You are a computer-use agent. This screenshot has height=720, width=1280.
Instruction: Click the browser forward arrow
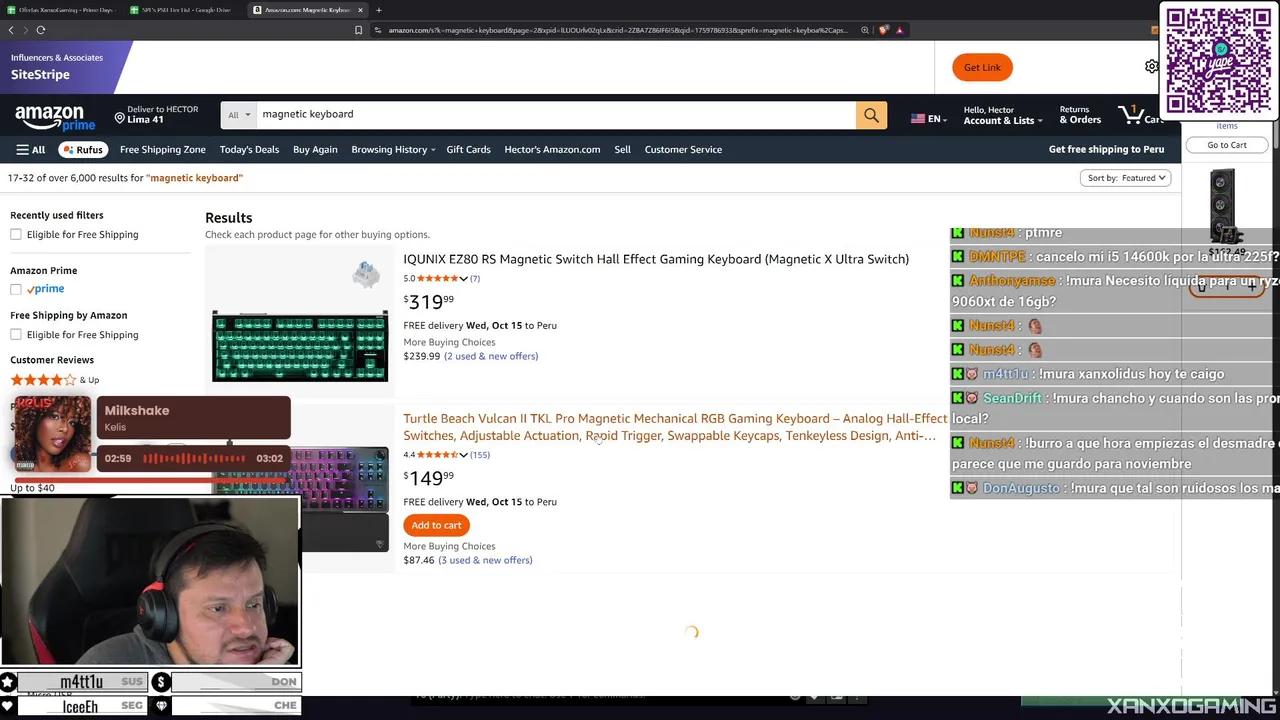pos(25,30)
